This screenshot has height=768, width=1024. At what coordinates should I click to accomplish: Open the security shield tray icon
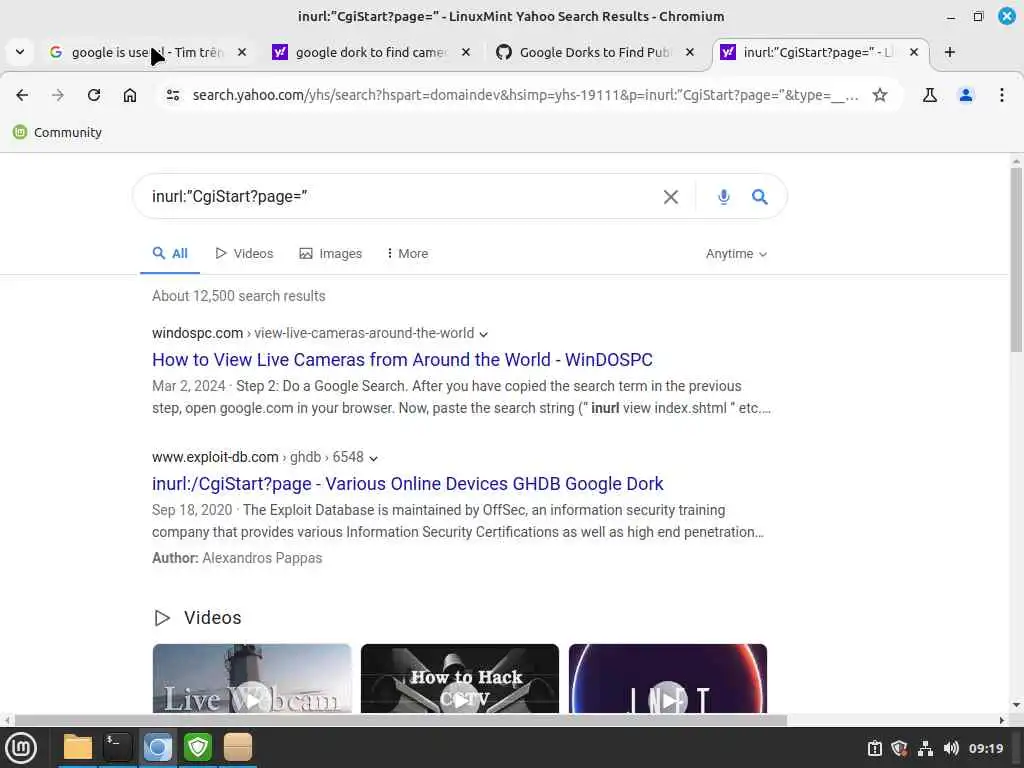point(899,748)
